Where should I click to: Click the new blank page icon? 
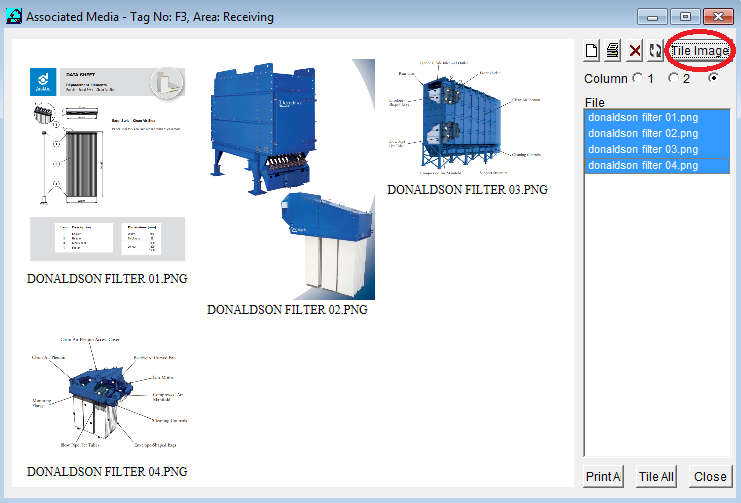coord(592,51)
